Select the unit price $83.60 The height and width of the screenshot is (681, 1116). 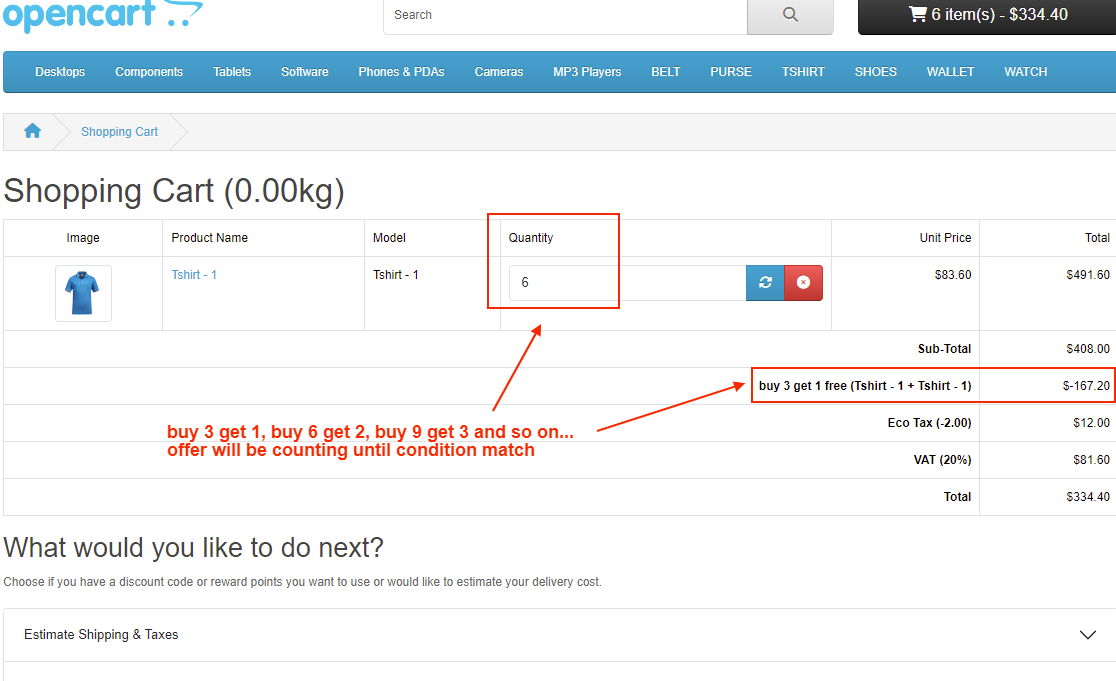953,275
